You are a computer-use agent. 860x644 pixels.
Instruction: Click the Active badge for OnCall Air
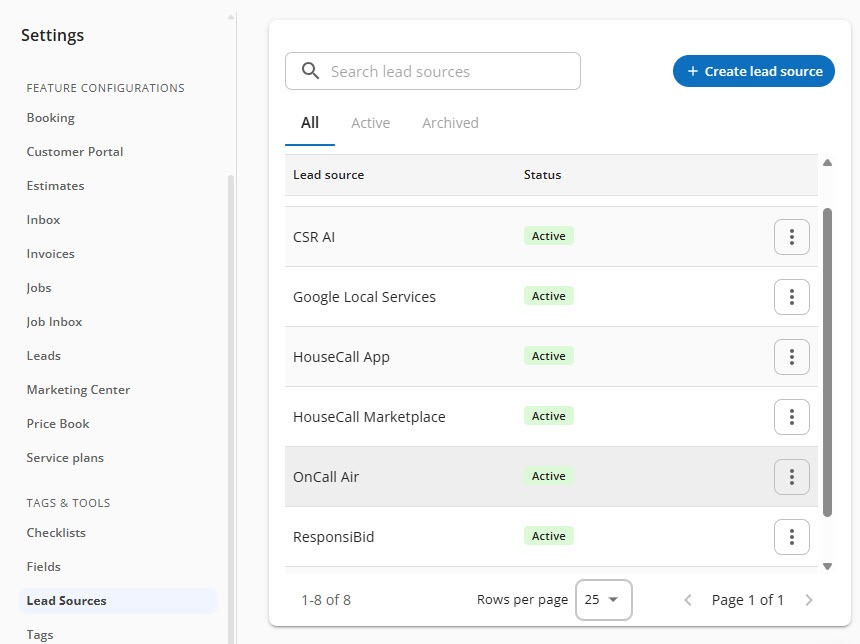[x=548, y=476]
